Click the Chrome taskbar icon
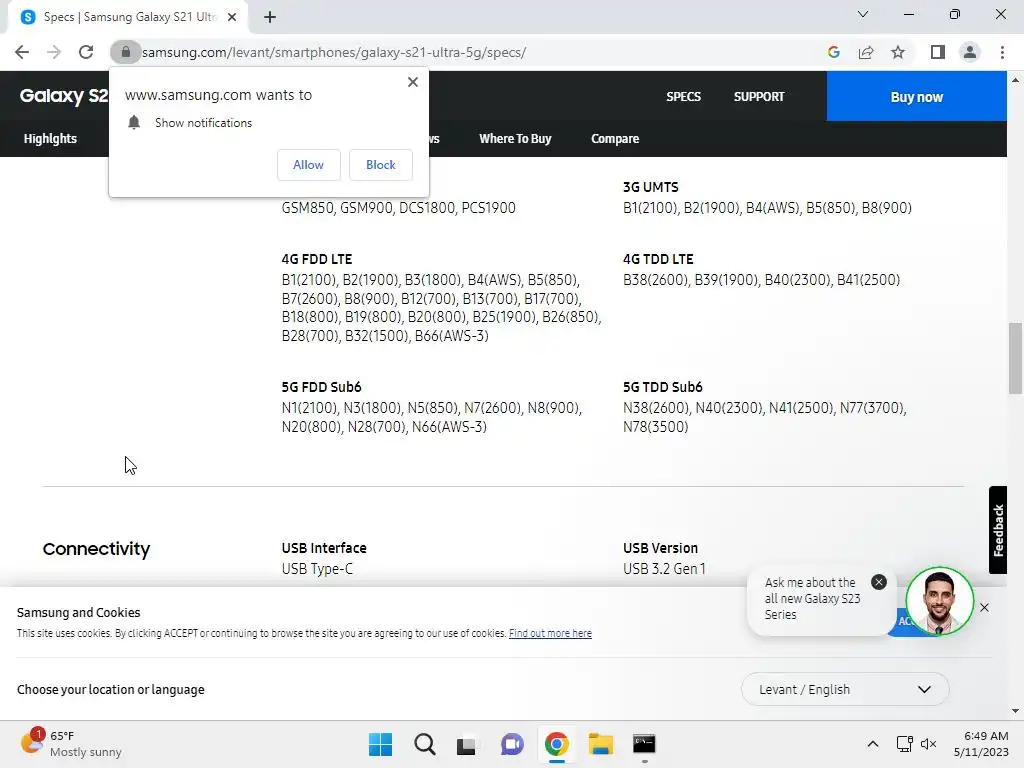 (556, 744)
